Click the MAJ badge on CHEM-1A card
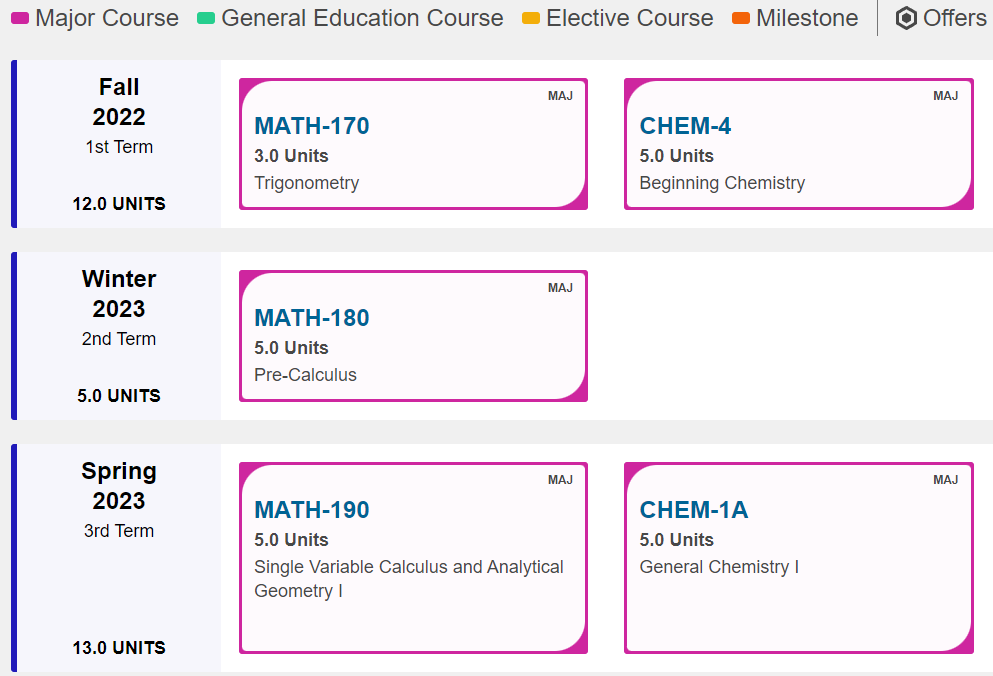 coord(946,480)
